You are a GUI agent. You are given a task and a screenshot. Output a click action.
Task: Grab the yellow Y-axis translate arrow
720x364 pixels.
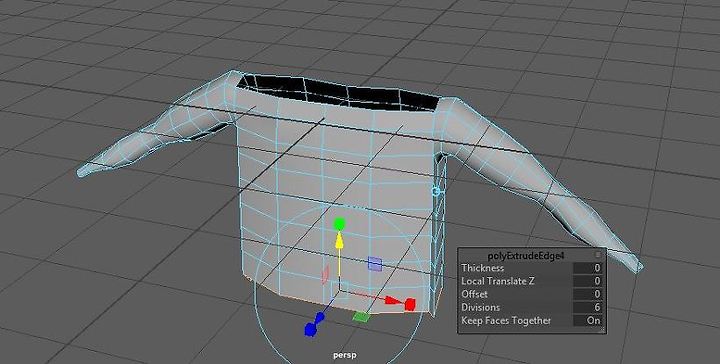click(339, 241)
